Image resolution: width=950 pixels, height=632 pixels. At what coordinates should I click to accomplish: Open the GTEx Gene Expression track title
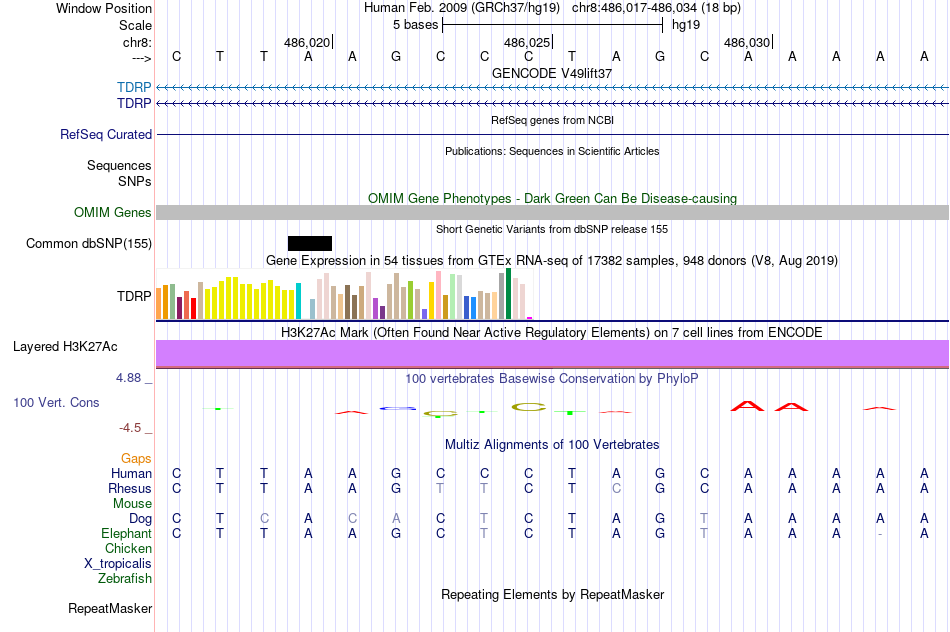tap(552, 261)
